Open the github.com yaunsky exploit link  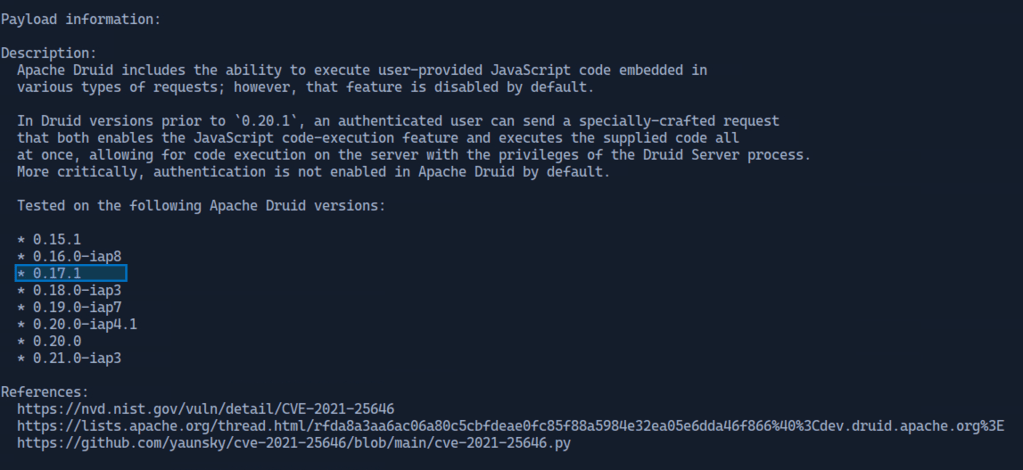click(x=293, y=442)
